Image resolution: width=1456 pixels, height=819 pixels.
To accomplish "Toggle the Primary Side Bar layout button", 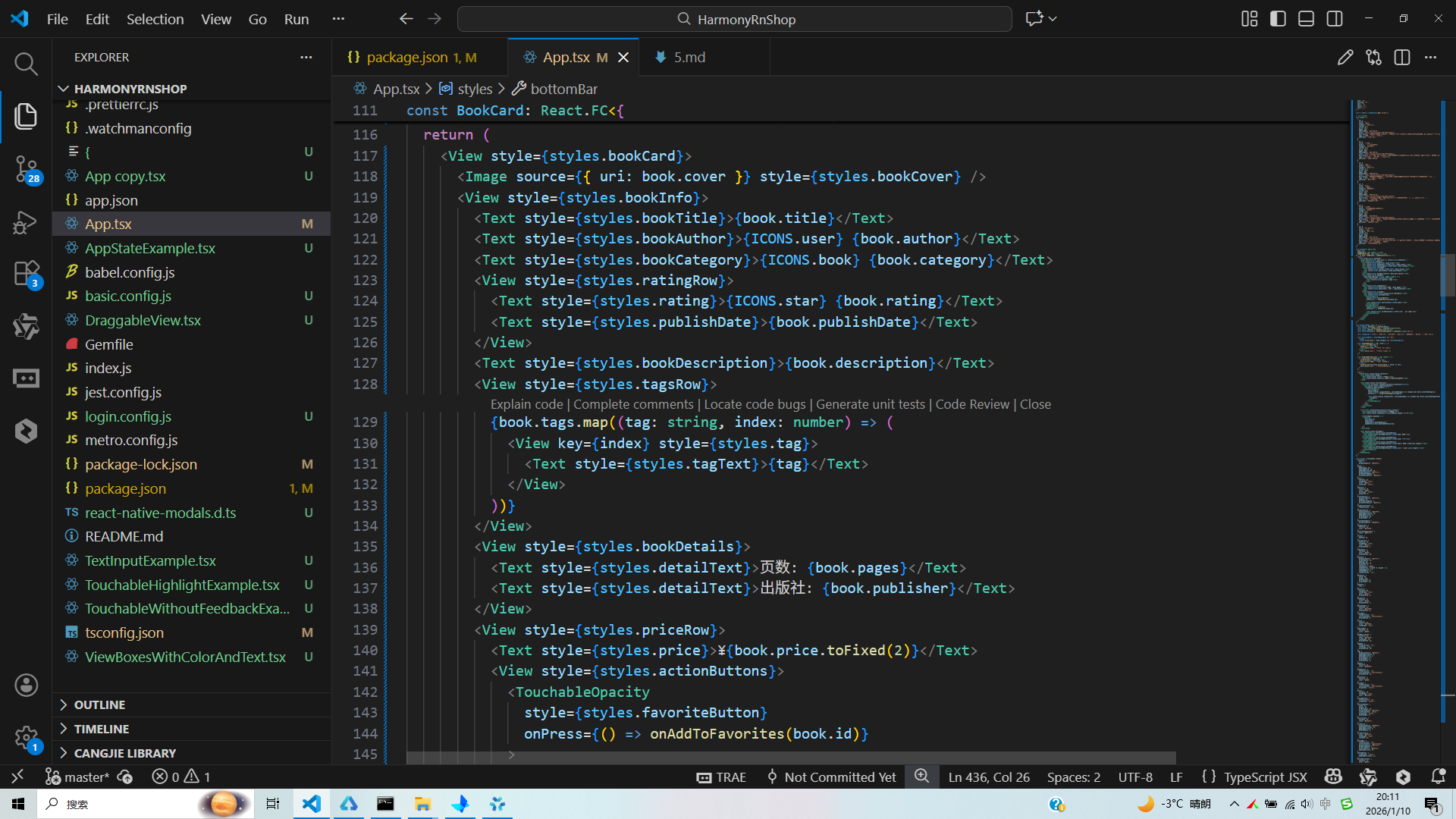I will pos(1278,19).
